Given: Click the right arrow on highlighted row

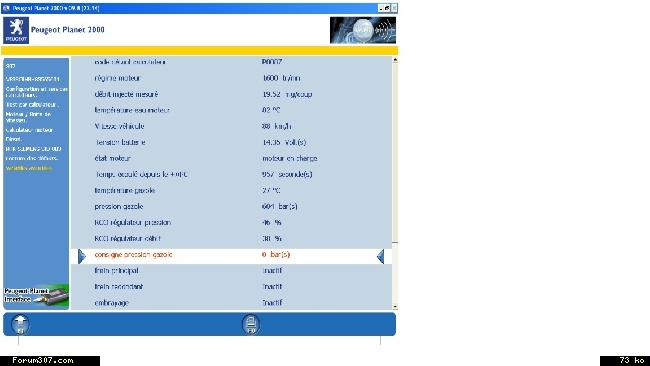Looking at the screenshot, I should (82, 256).
